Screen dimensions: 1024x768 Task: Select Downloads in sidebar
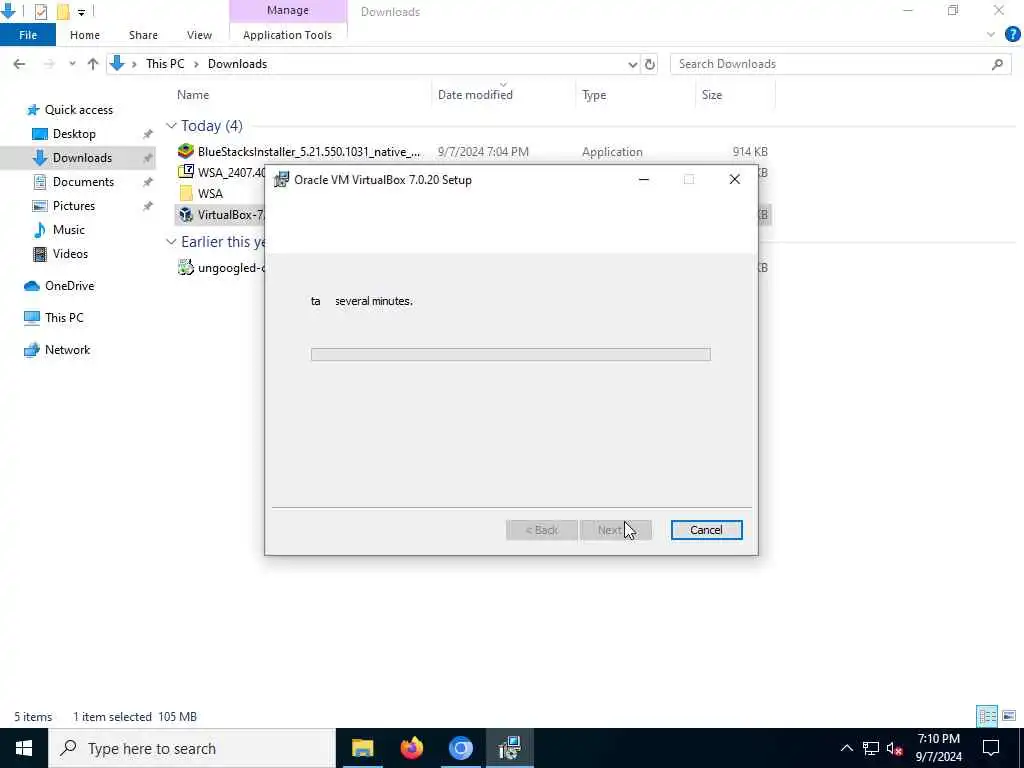(82, 158)
